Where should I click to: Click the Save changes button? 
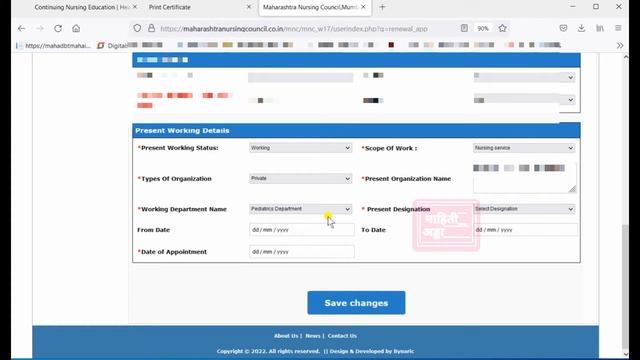(356, 303)
